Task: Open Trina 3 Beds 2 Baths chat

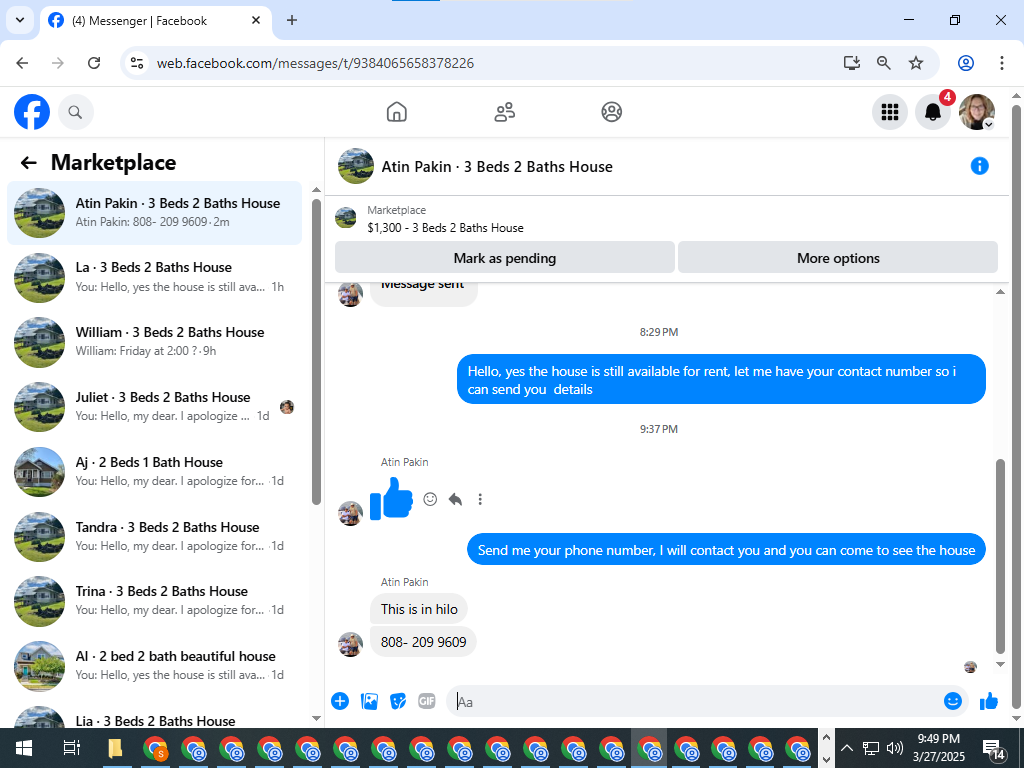Action: pos(154,601)
